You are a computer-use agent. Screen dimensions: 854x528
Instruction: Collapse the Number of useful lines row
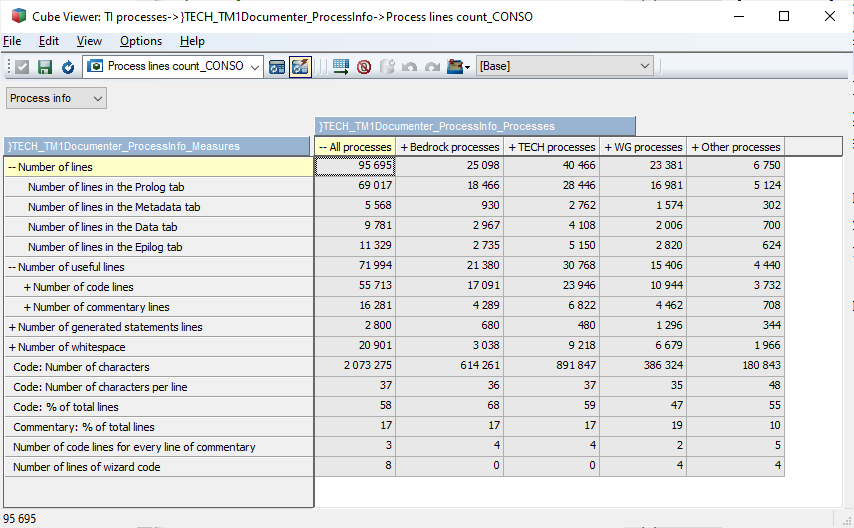click(11, 267)
